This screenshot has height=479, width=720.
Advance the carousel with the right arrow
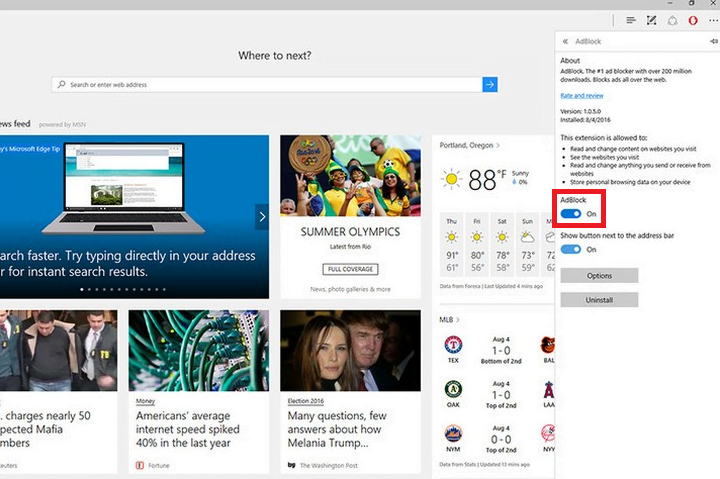pyautogui.click(x=262, y=217)
